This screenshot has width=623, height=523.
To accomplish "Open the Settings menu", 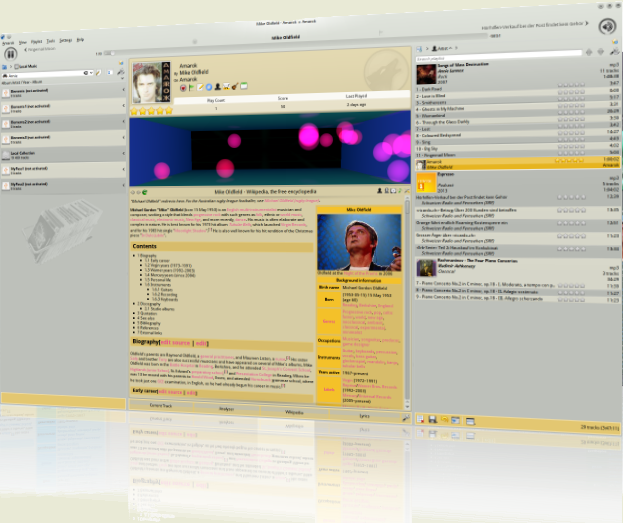I will 66,41.
